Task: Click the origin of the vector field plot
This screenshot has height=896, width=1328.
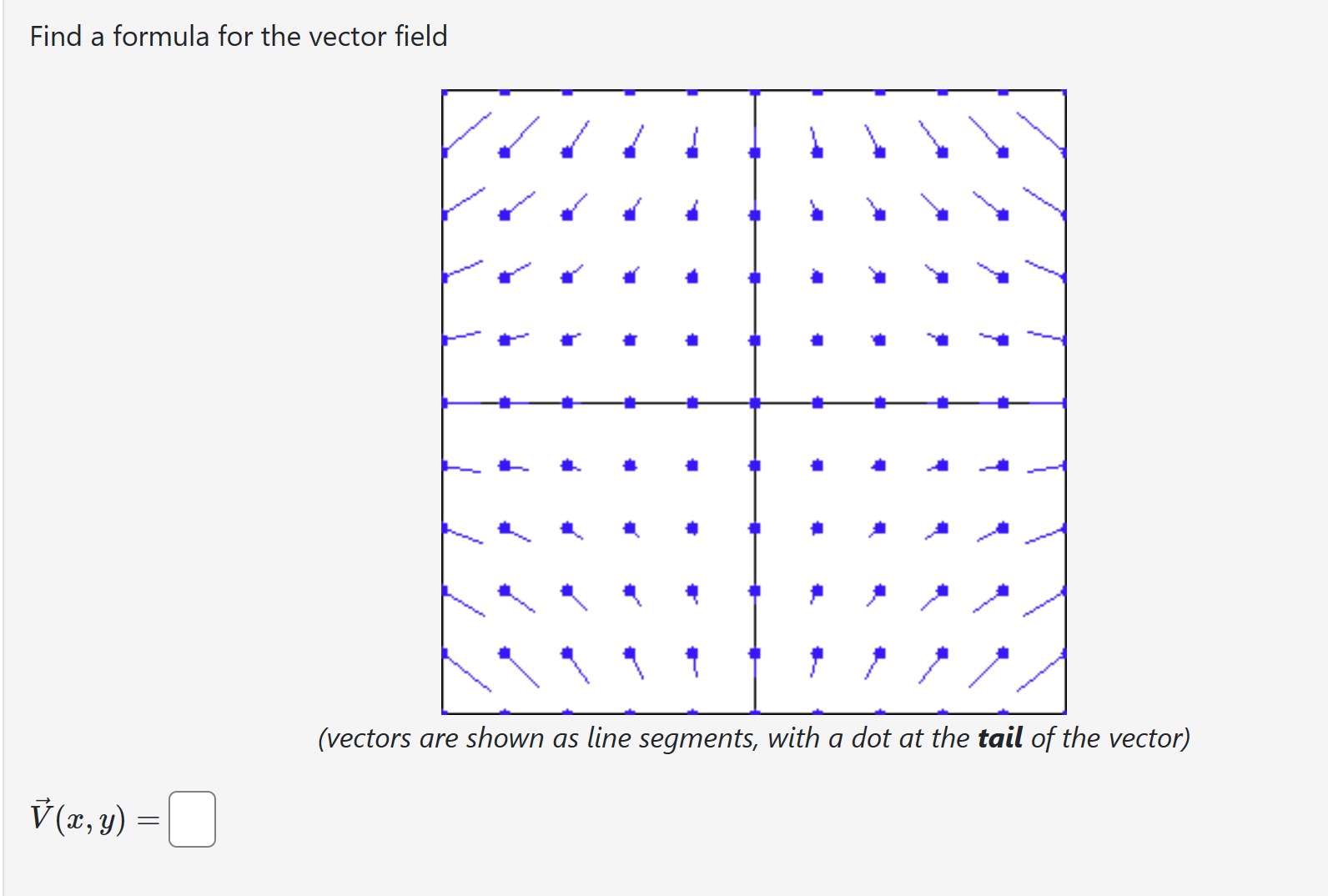Action: 753,401
